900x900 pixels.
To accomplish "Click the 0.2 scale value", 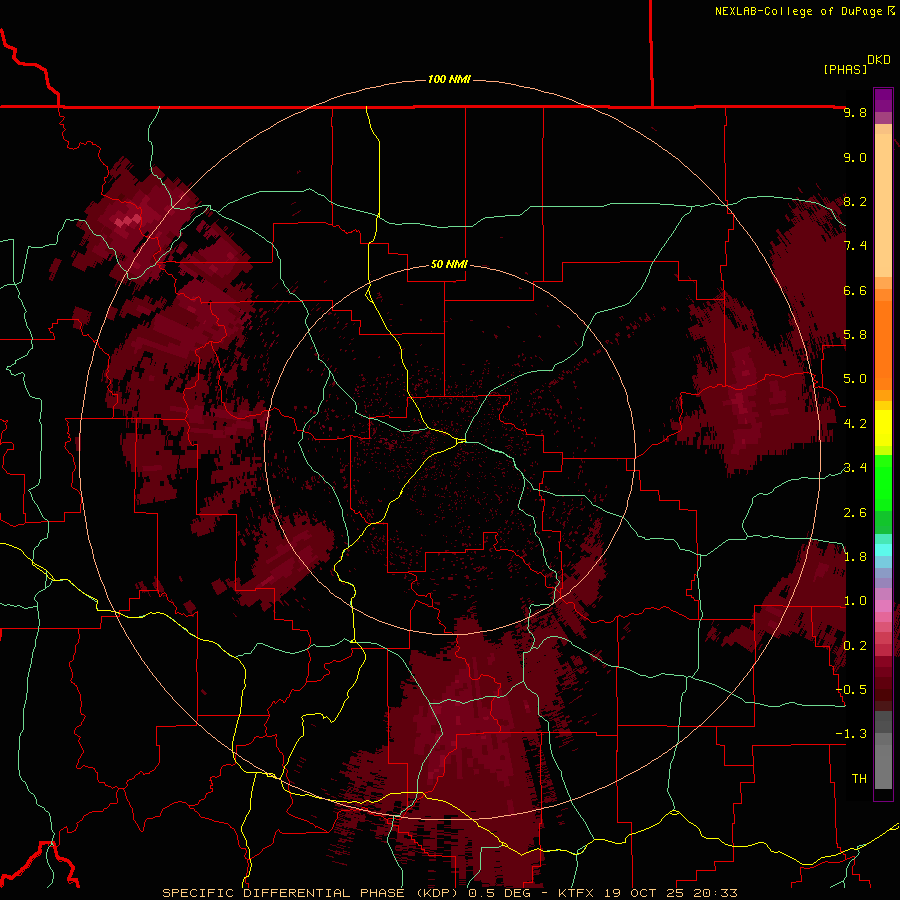I will tap(855, 646).
